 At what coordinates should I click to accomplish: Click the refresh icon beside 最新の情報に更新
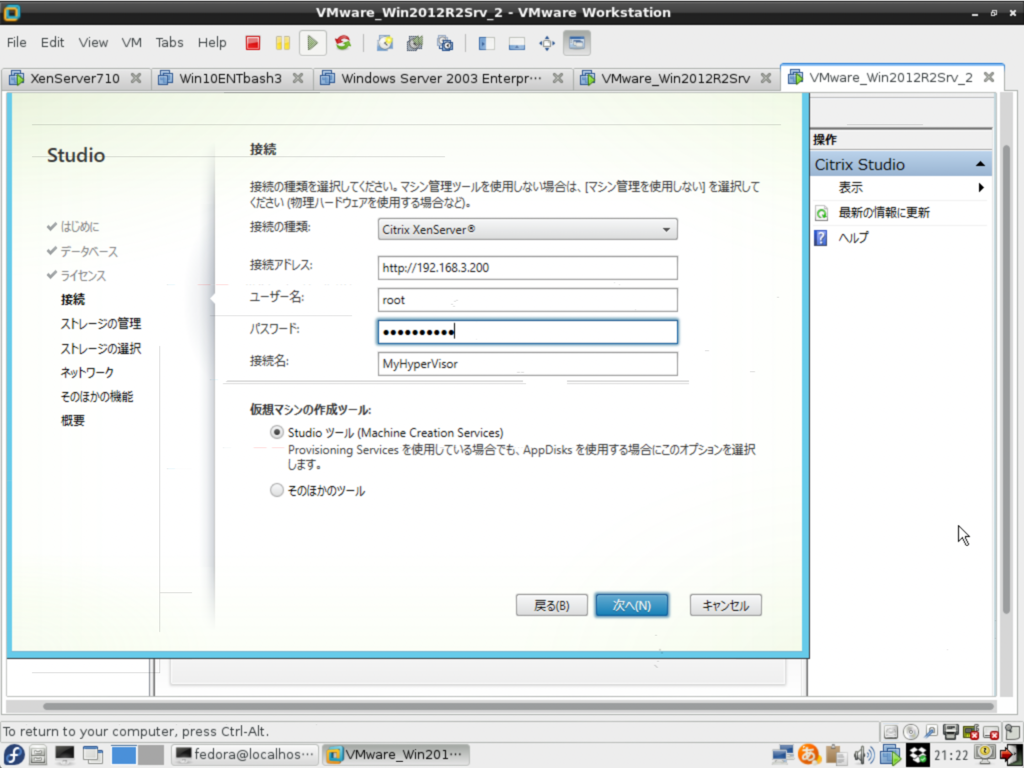822,213
